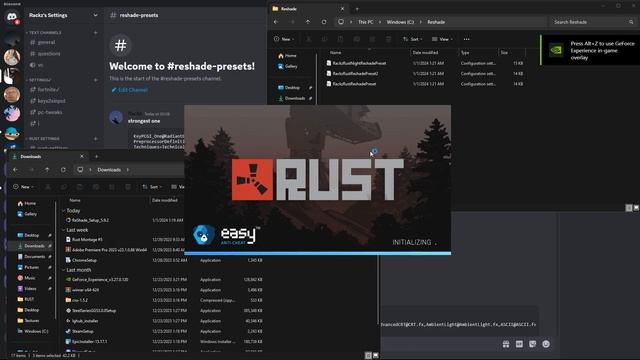The height and width of the screenshot is (360, 640).
Task: Go back in Reshade Explorer window
Action: pos(276,22)
